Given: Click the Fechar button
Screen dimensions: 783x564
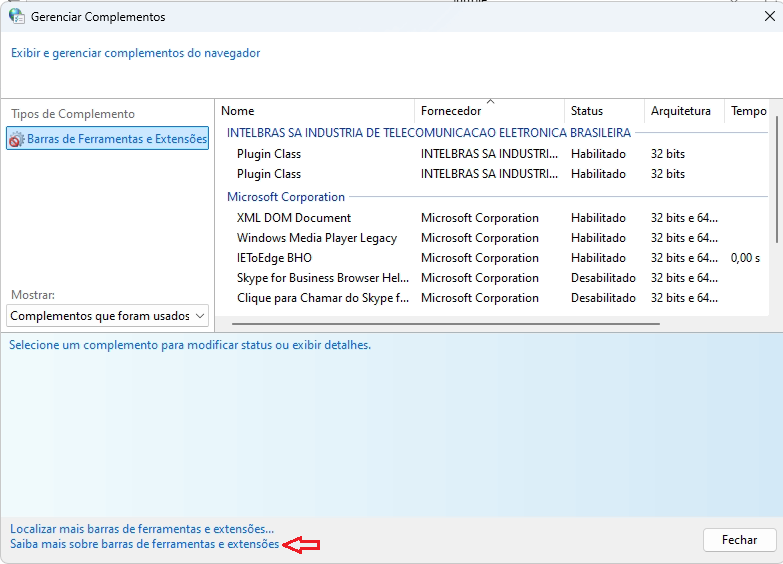Looking at the screenshot, I should pos(740,540).
